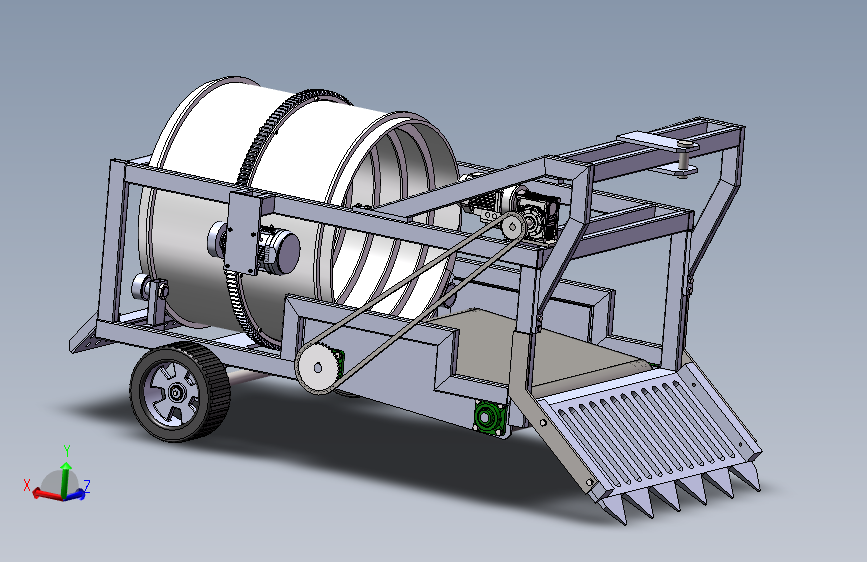Viewport: 867px width, 562px height.
Task: Select the flat conveyor plate behind the blade
Action: click(x=539, y=348)
